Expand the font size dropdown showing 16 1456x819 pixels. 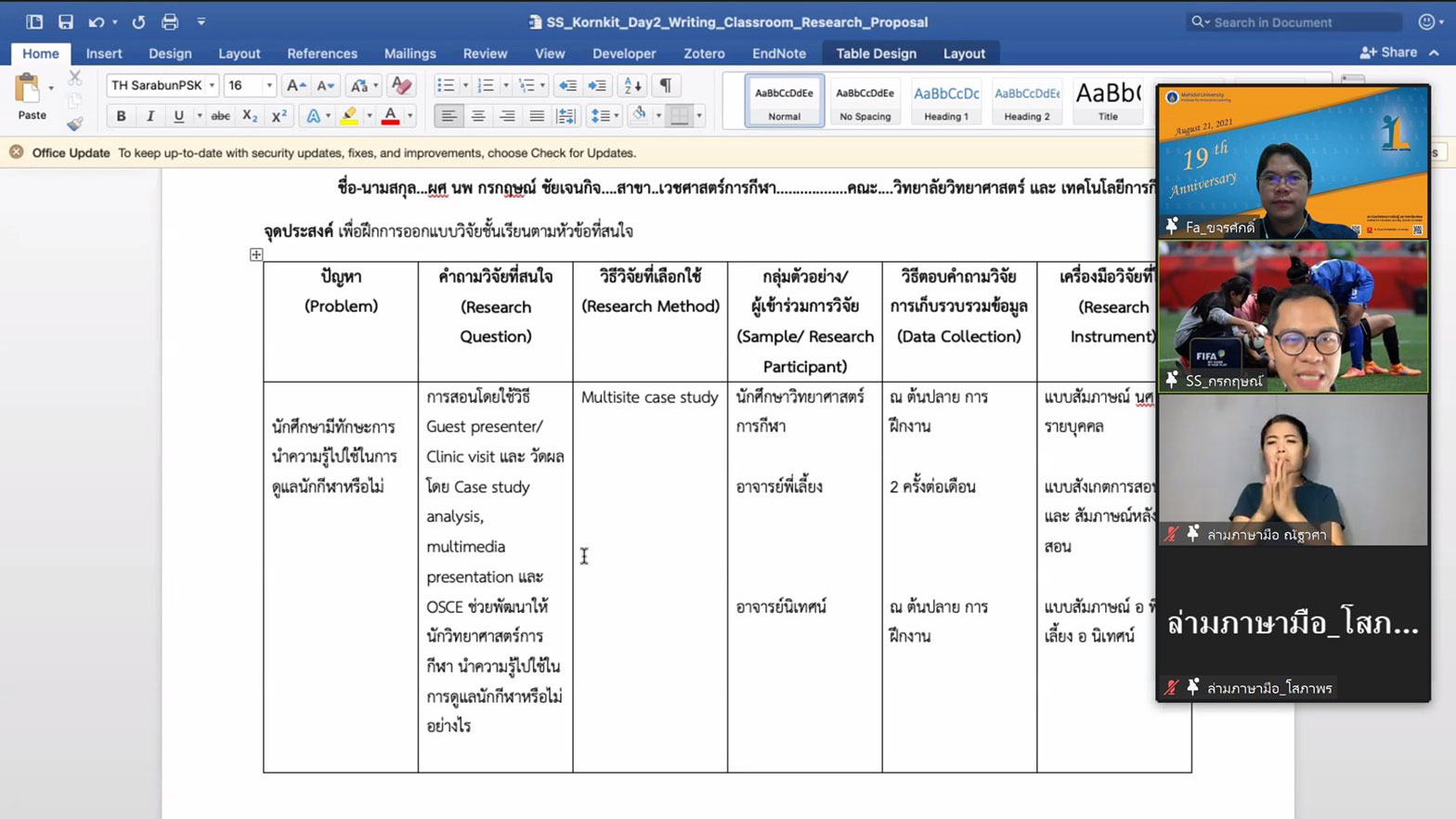pos(269,85)
